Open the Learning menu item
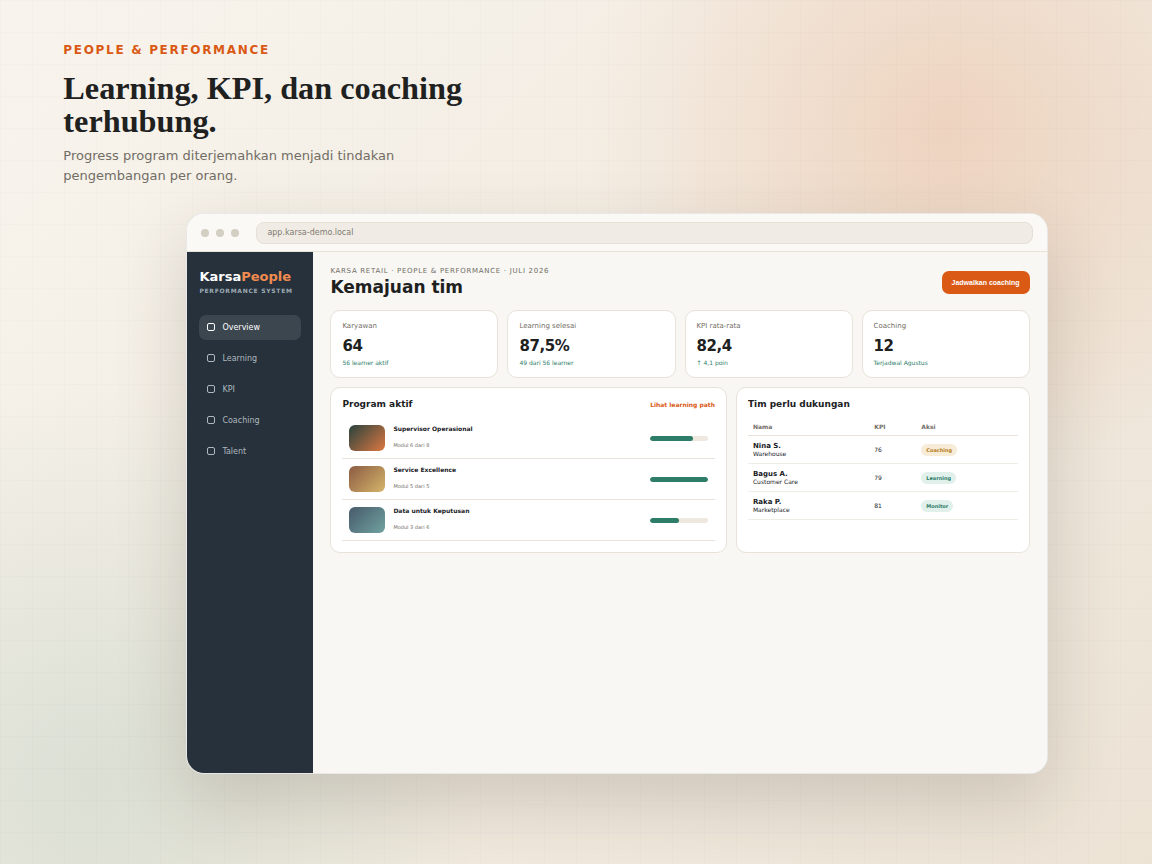The height and width of the screenshot is (864, 1152). [x=250, y=358]
